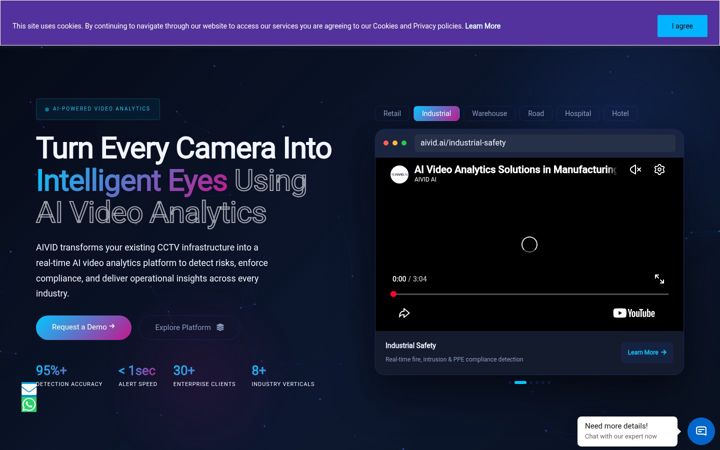720x450 pixels.
Task: Click the AIVID AI channel name
Action: click(x=425, y=180)
